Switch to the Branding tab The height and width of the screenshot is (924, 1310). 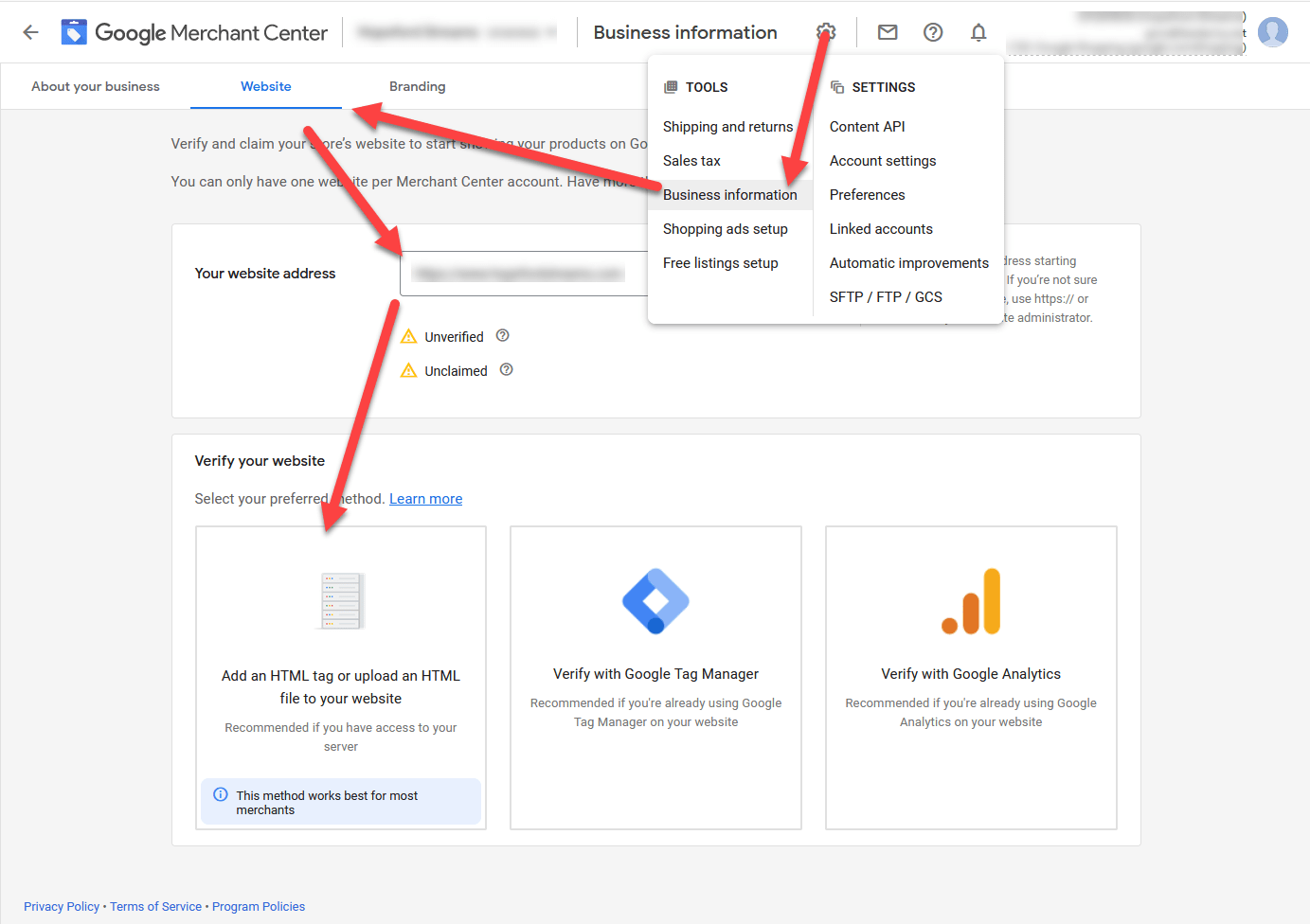(417, 86)
